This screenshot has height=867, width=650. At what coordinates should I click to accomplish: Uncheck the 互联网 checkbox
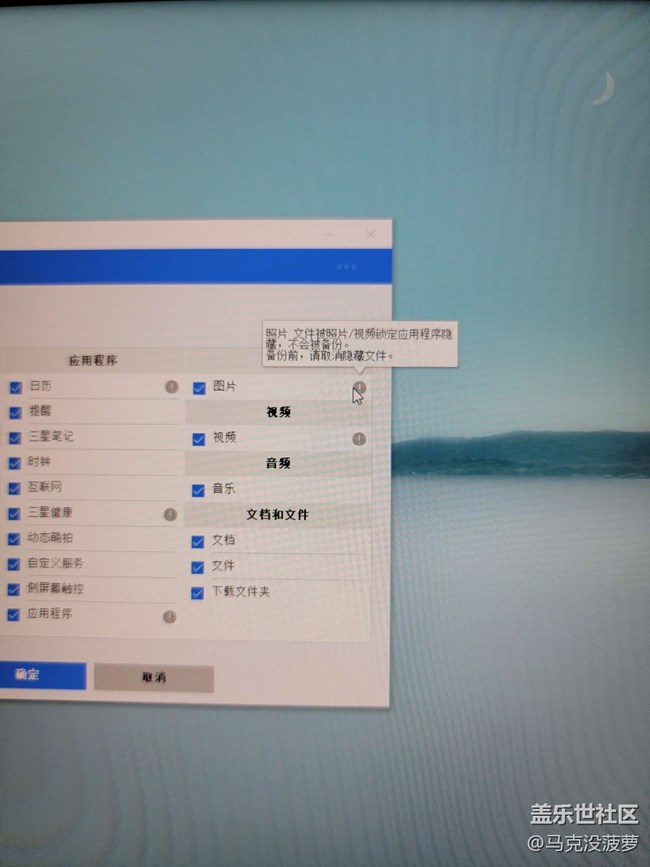tap(15, 489)
